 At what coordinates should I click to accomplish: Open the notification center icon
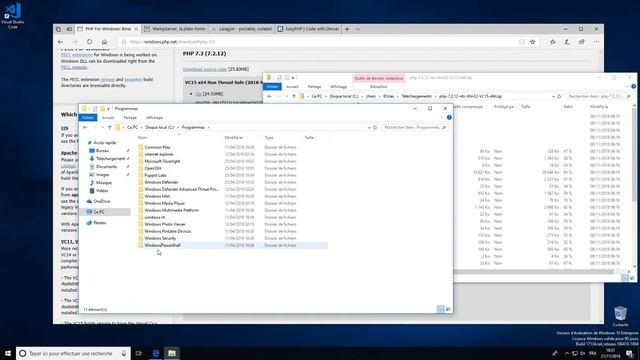pyautogui.click(x=630, y=353)
